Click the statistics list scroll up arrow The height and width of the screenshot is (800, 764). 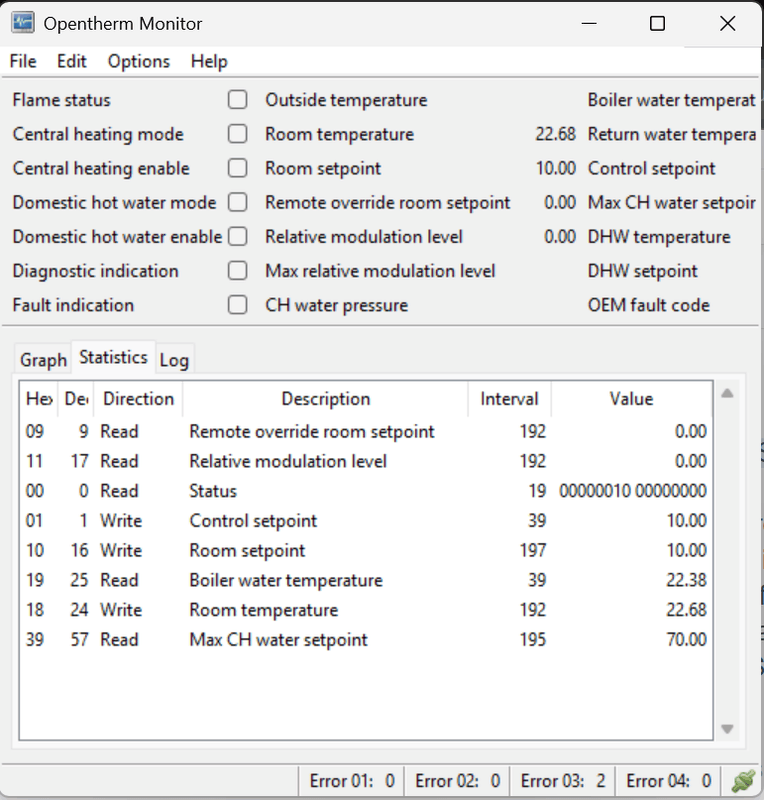[x=727, y=393]
